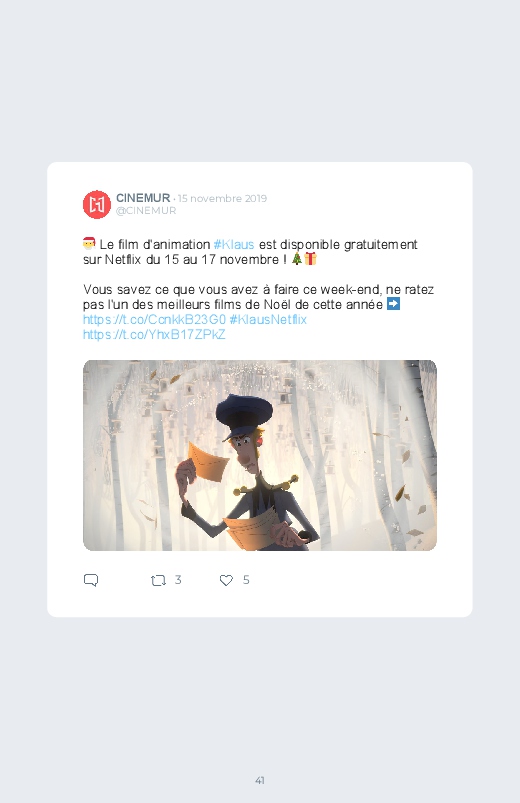Click the CINEMUR red profile avatar
The width and height of the screenshot is (520, 803).
tap(97, 204)
